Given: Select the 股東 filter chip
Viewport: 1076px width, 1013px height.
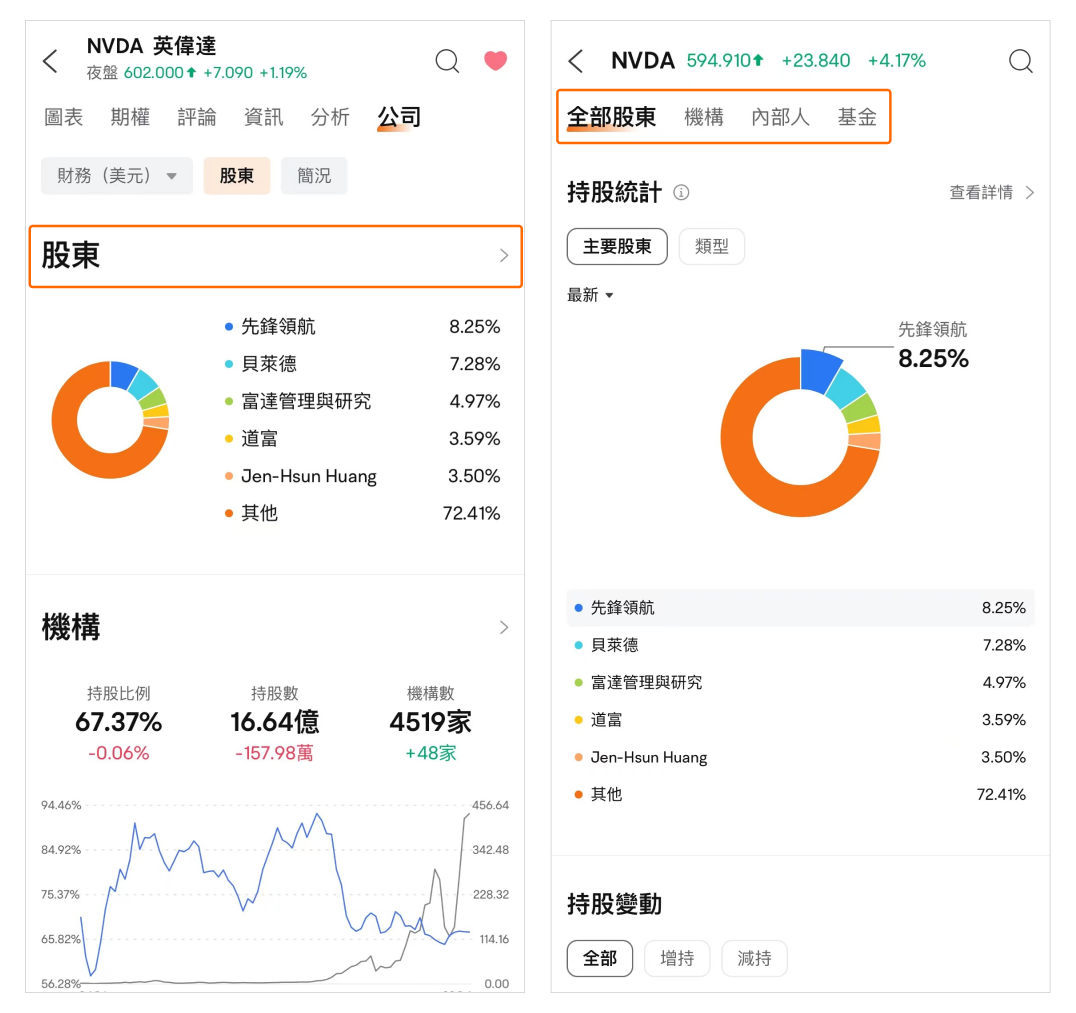Looking at the screenshot, I should coord(237,176).
